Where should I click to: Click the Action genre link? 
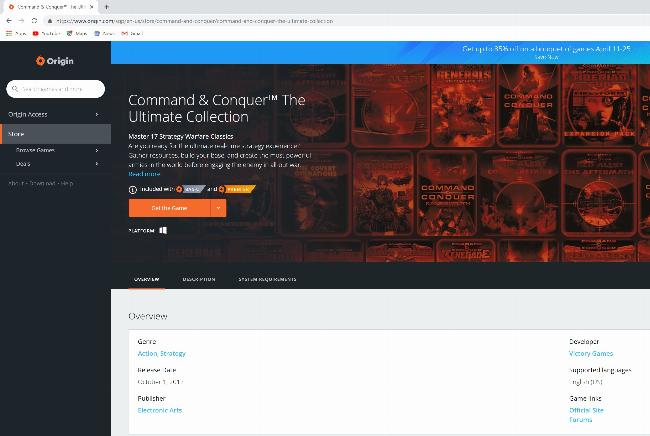(148, 354)
